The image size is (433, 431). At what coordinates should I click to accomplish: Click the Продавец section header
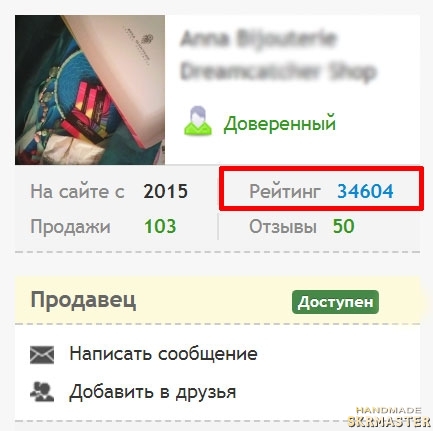pos(83,301)
